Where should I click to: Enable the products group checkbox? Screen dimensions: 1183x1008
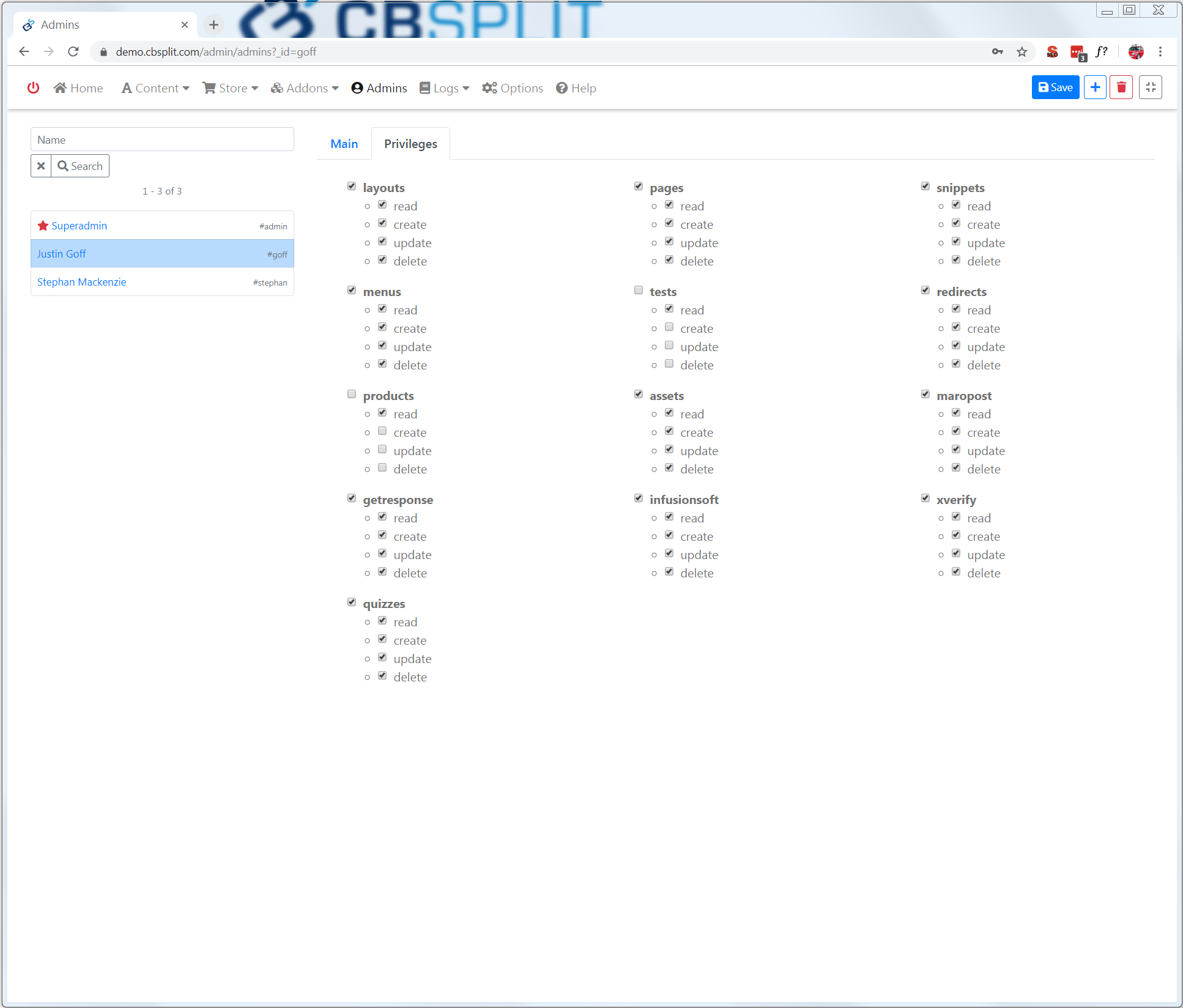click(x=352, y=395)
